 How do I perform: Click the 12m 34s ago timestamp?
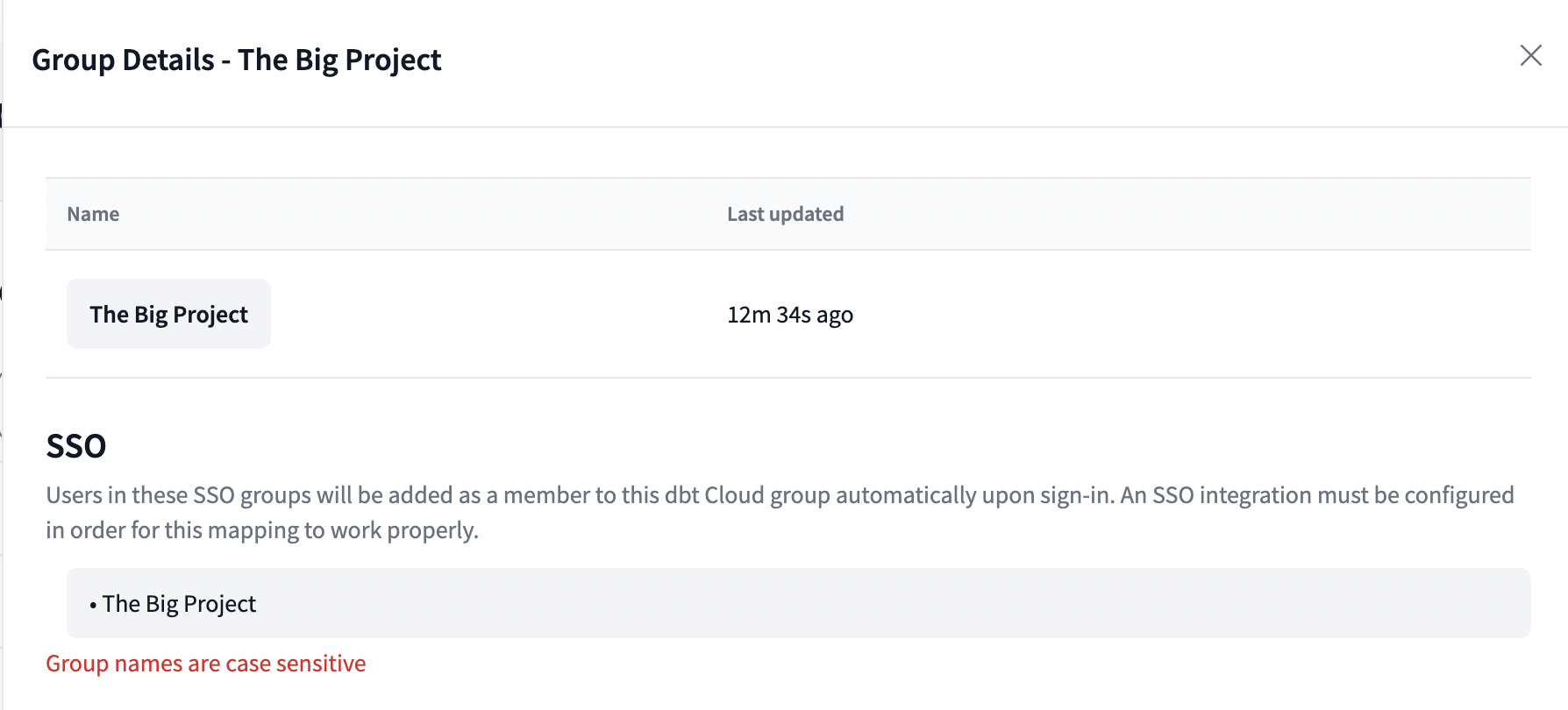point(790,314)
